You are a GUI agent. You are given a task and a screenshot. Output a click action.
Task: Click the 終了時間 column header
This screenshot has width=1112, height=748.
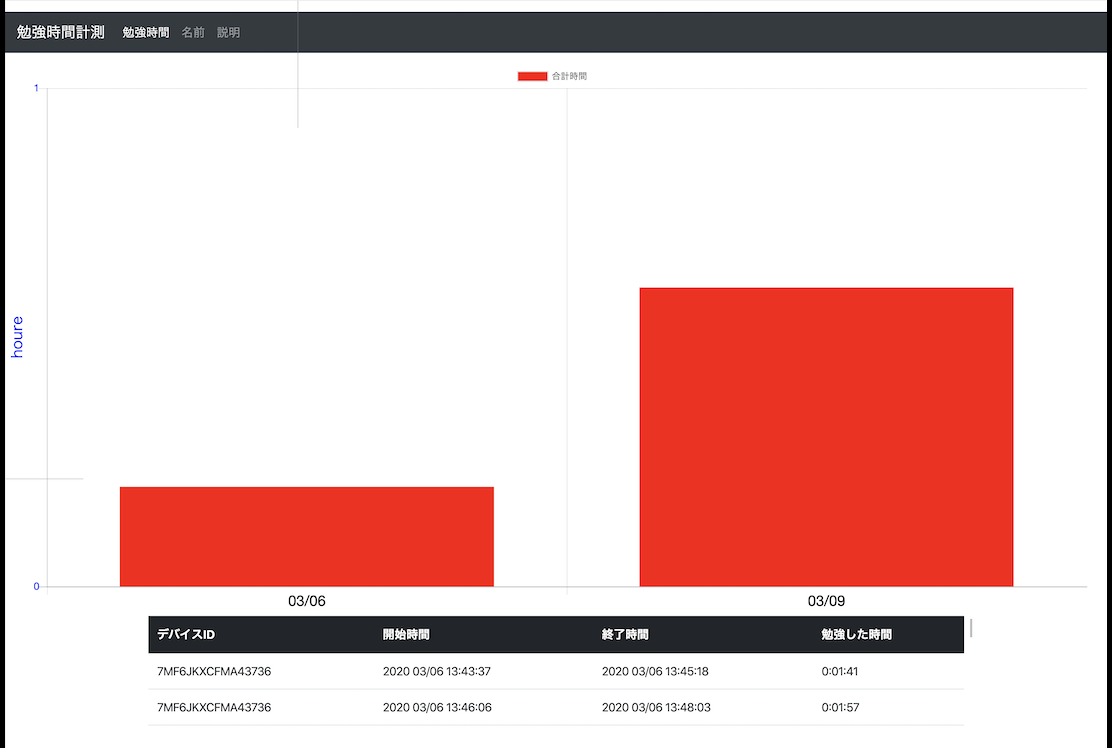click(x=625, y=634)
